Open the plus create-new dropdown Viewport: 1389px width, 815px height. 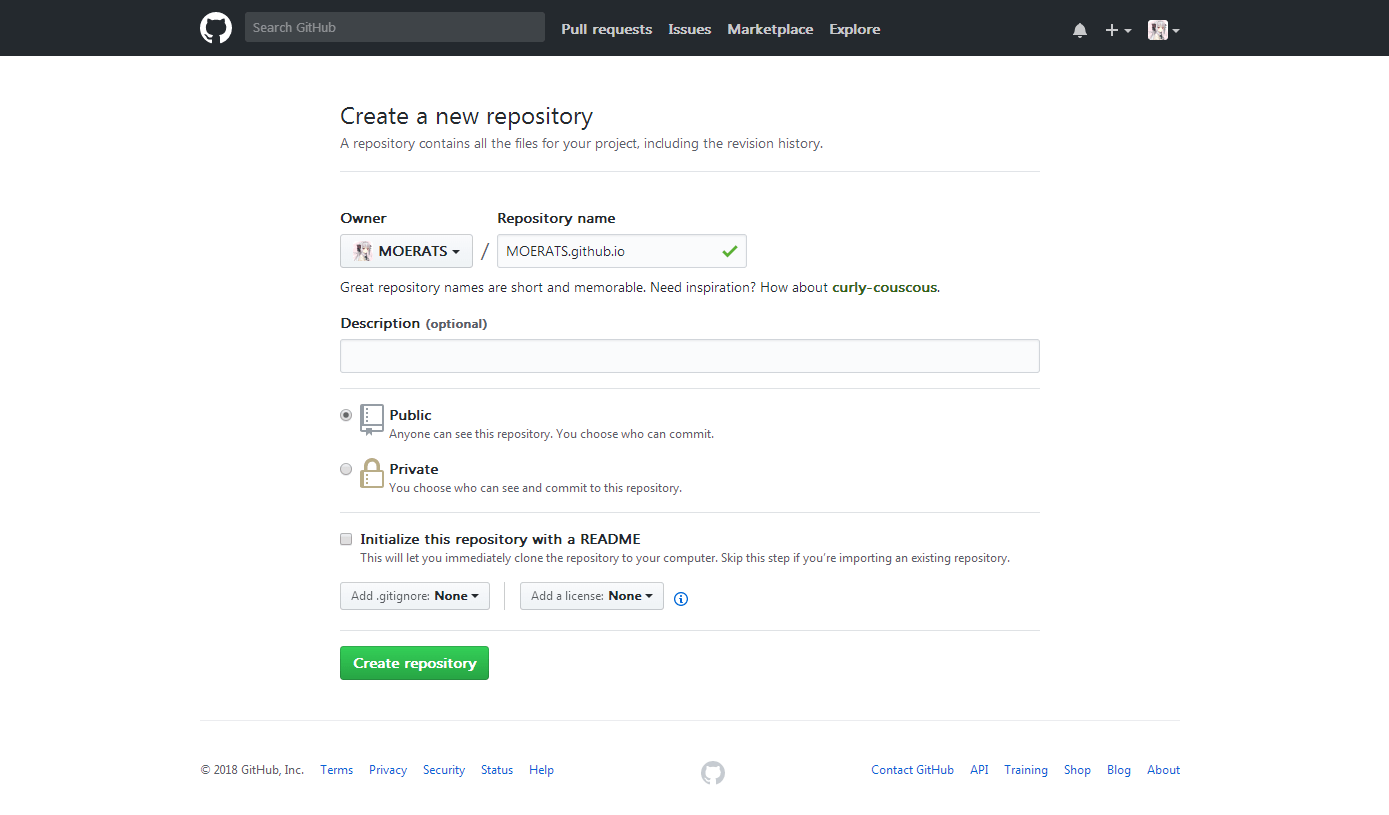(x=1118, y=30)
